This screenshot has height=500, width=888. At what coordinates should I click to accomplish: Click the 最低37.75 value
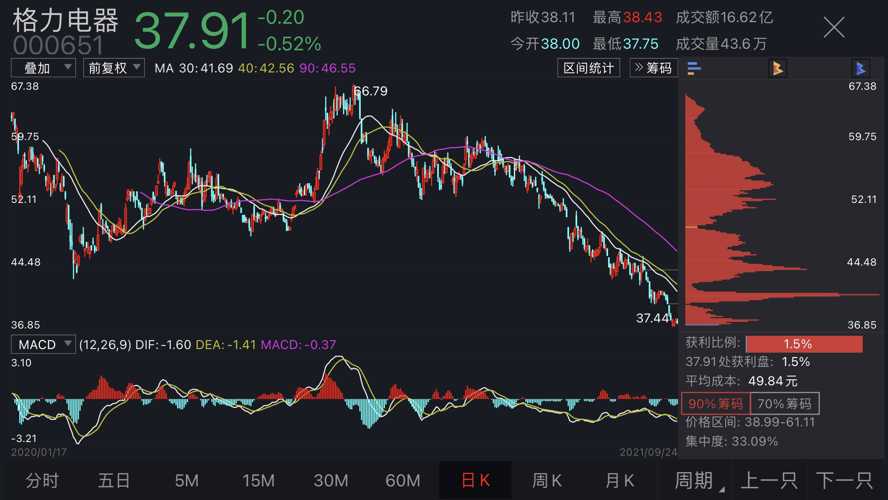tap(625, 44)
